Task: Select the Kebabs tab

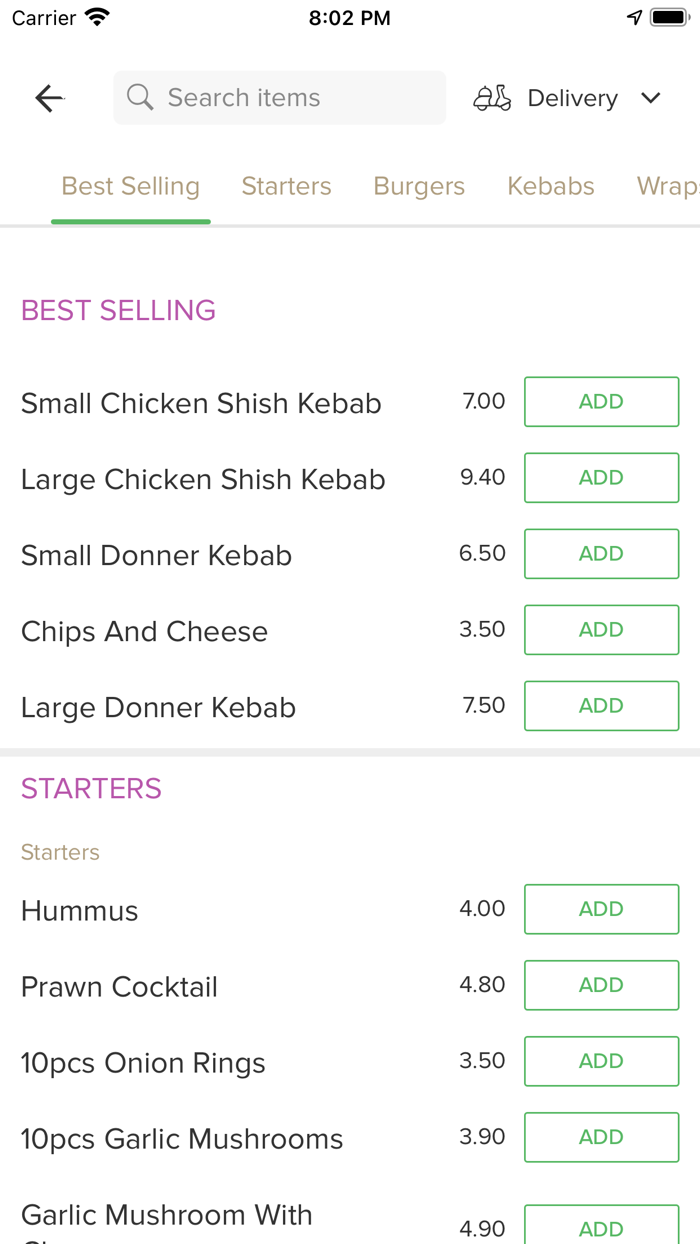Action: (x=550, y=186)
